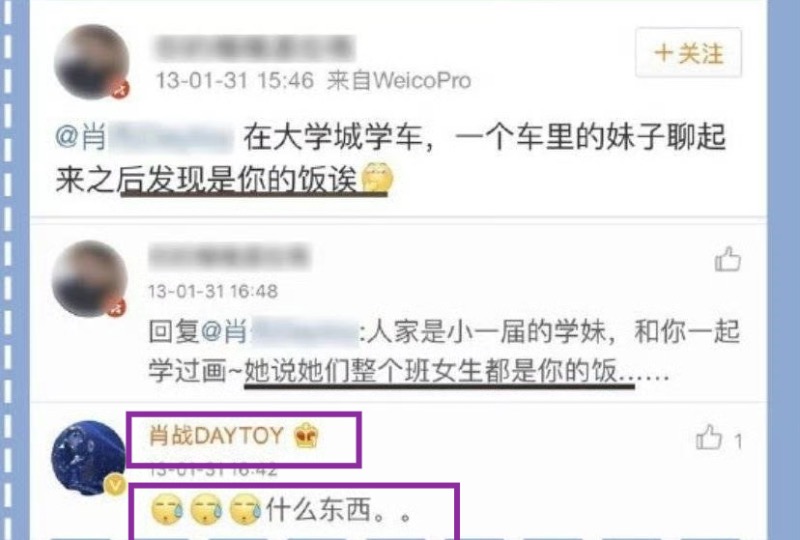Open the 肖战DAYTOY username link
This screenshot has height=540, width=800.
[216, 436]
